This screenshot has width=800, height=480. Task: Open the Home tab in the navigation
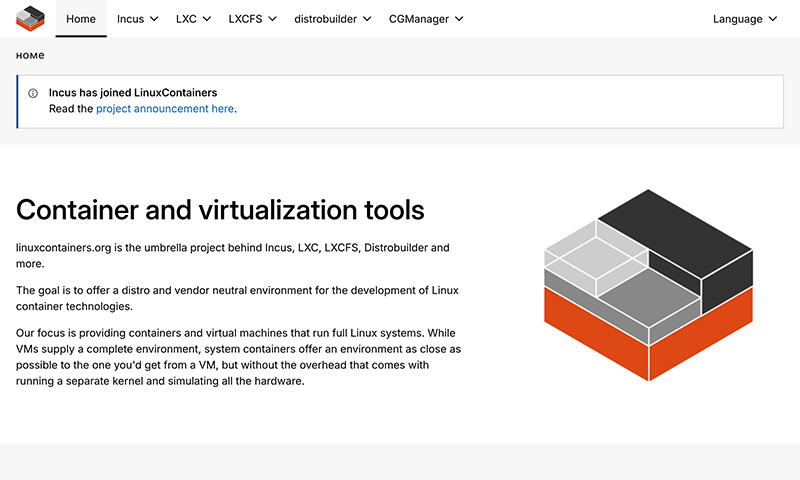point(81,19)
